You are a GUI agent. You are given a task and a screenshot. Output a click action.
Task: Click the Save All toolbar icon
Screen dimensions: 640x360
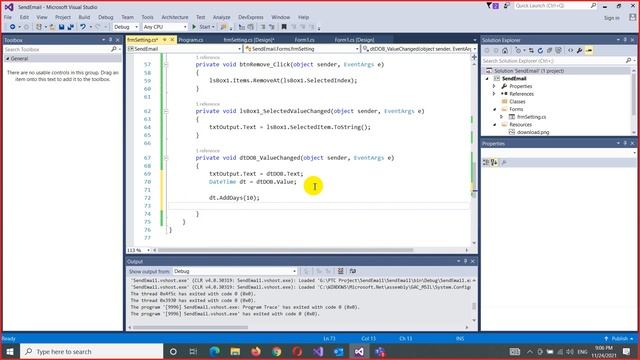71,27
